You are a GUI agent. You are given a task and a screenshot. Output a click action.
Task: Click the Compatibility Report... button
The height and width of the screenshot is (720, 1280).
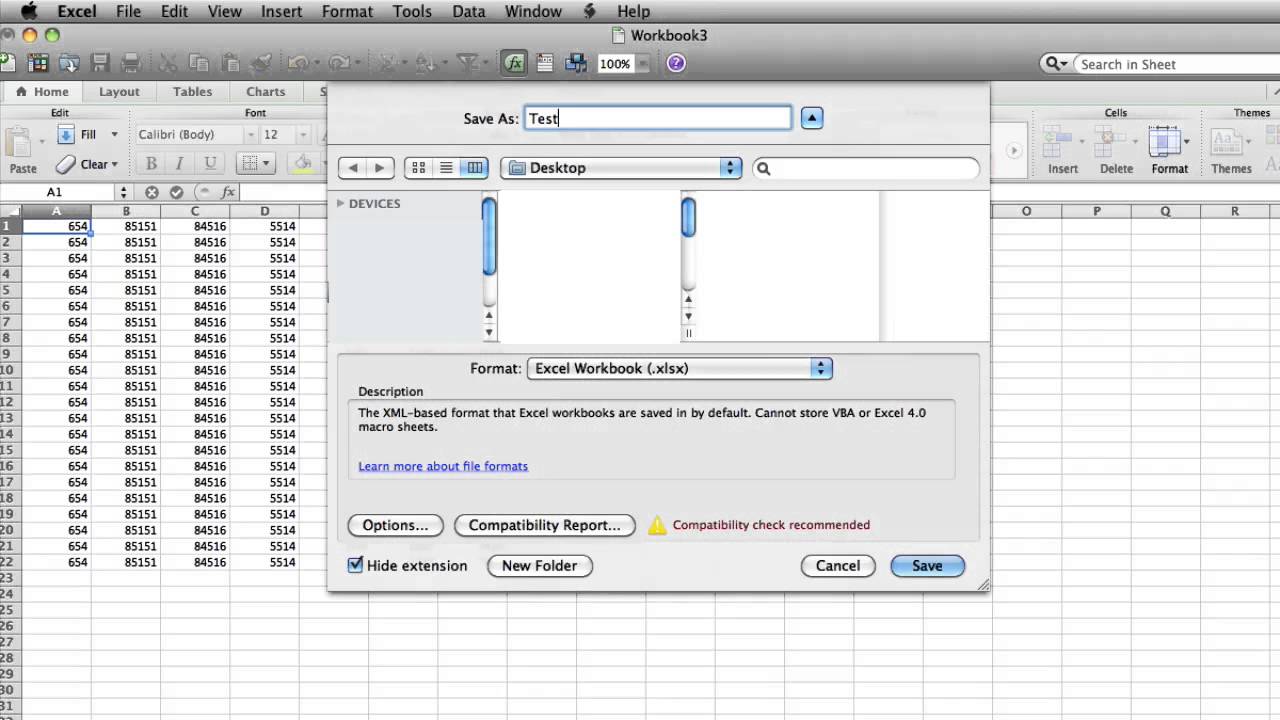point(545,525)
